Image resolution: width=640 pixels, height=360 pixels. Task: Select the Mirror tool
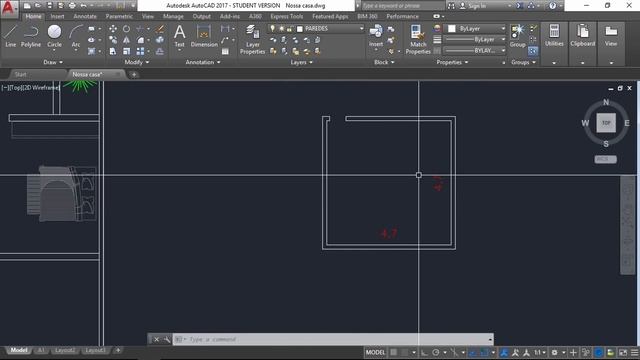click(x=127, y=40)
